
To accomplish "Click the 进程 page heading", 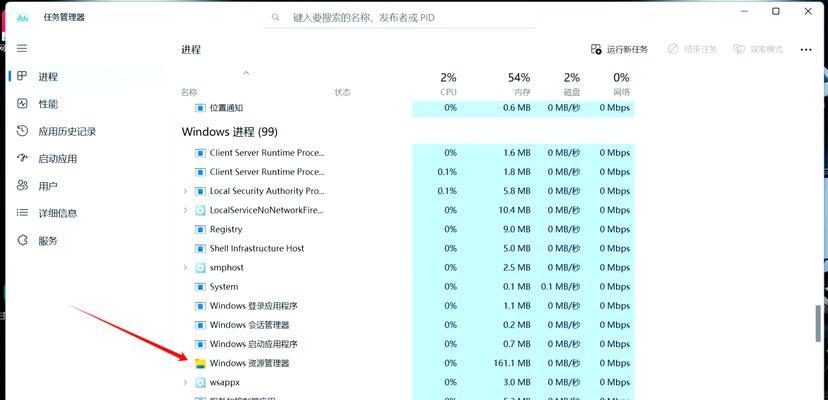I will click(191, 50).
